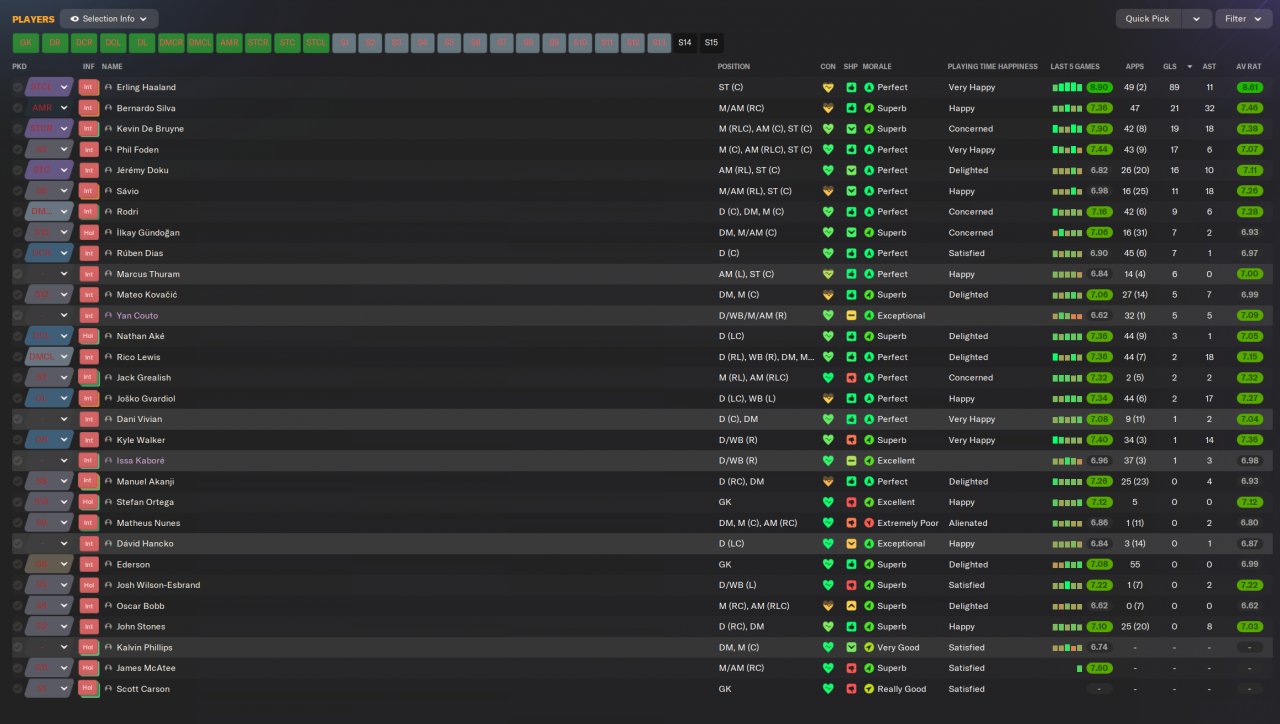Click Kalvin Phillips's morale icon
This screenshot has height=724, width=1280.
(869, 648)
